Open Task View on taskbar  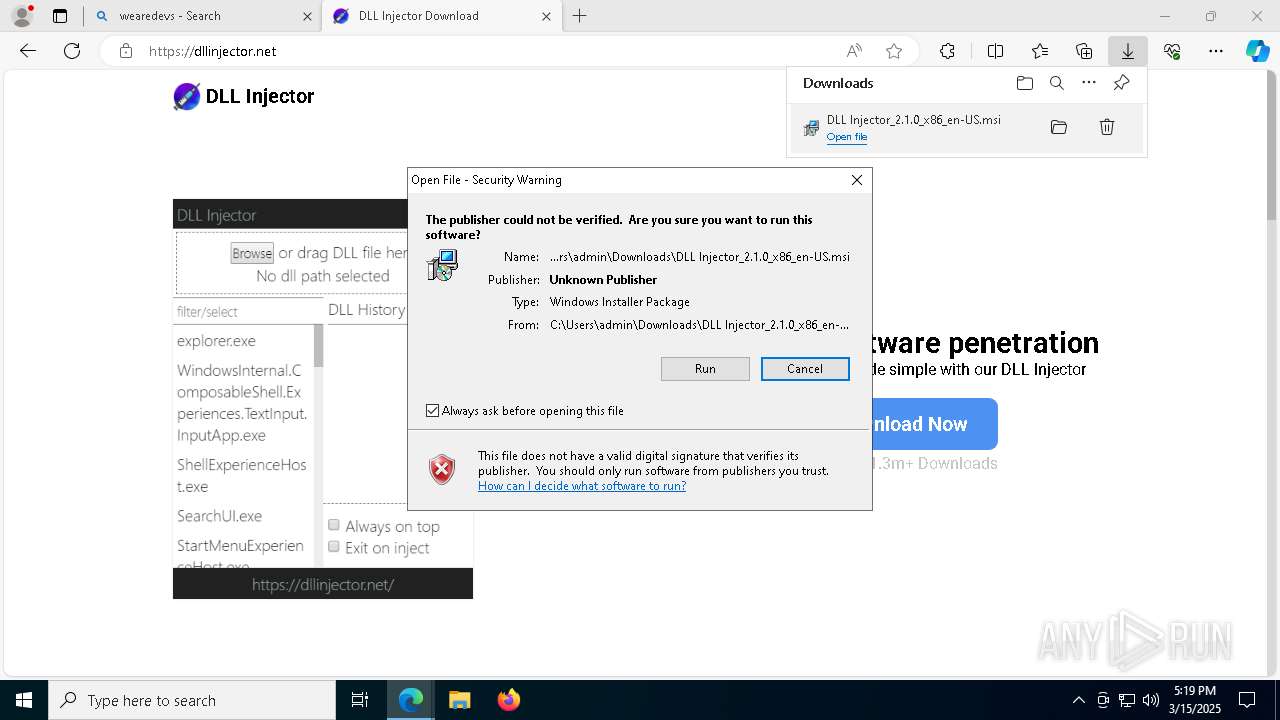(x=360, y=700)
